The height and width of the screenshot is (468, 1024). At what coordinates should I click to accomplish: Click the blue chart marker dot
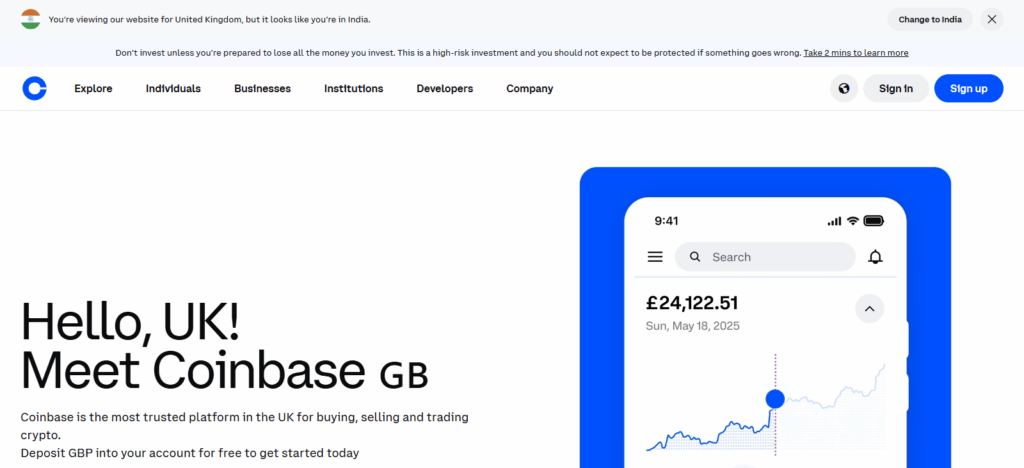(x=775, y=398)
